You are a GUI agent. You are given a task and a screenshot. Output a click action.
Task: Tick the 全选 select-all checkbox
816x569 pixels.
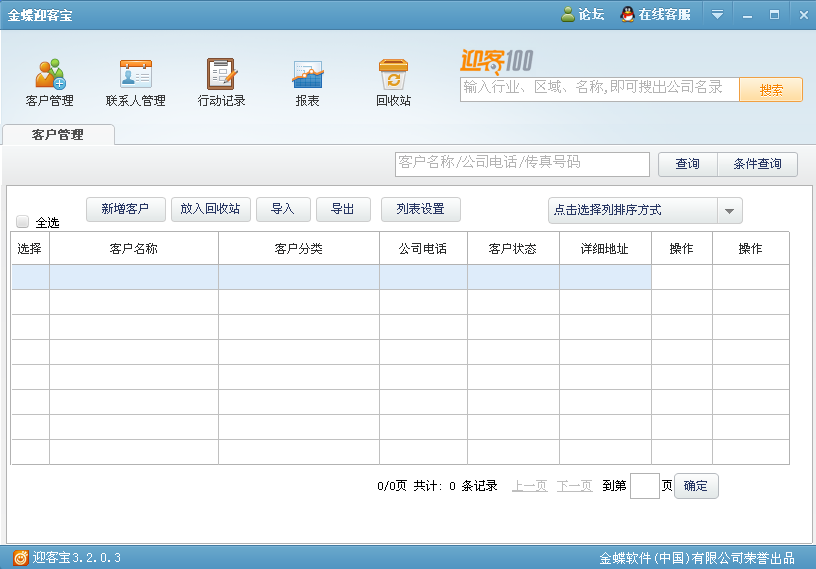22,222
